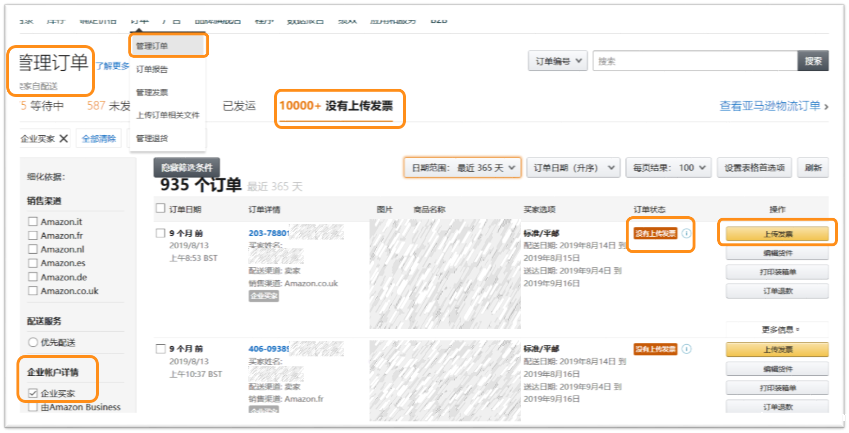This screenshot has height=433, width=849.
Task: Click the 没有上传发票 status badge on the second order
Action: point(655,349)
